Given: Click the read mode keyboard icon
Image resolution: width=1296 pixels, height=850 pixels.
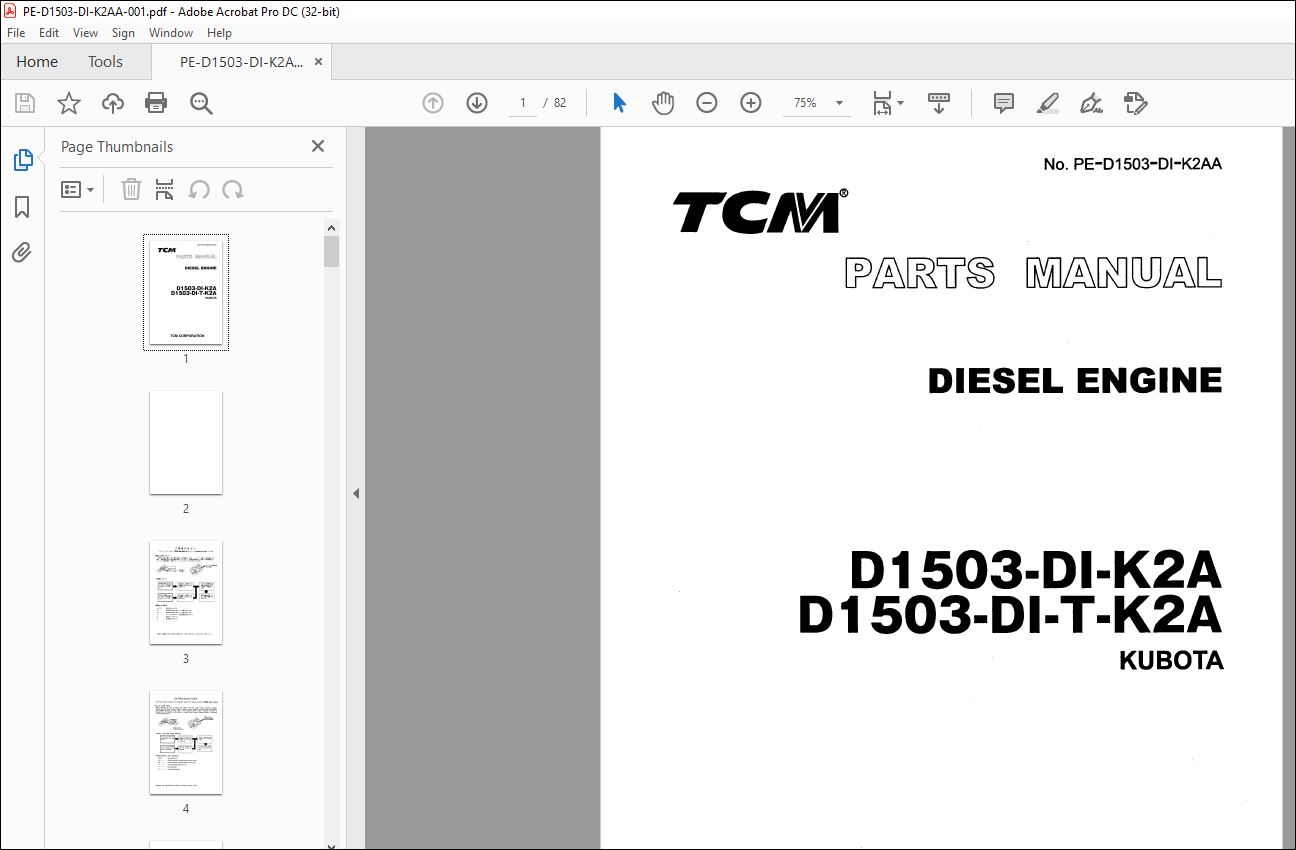Looking at the screenshot, I should [x=939, y=103].
